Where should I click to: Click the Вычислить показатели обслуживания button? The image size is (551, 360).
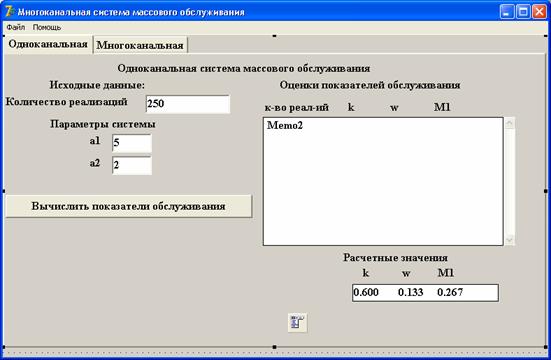point(129,206)
